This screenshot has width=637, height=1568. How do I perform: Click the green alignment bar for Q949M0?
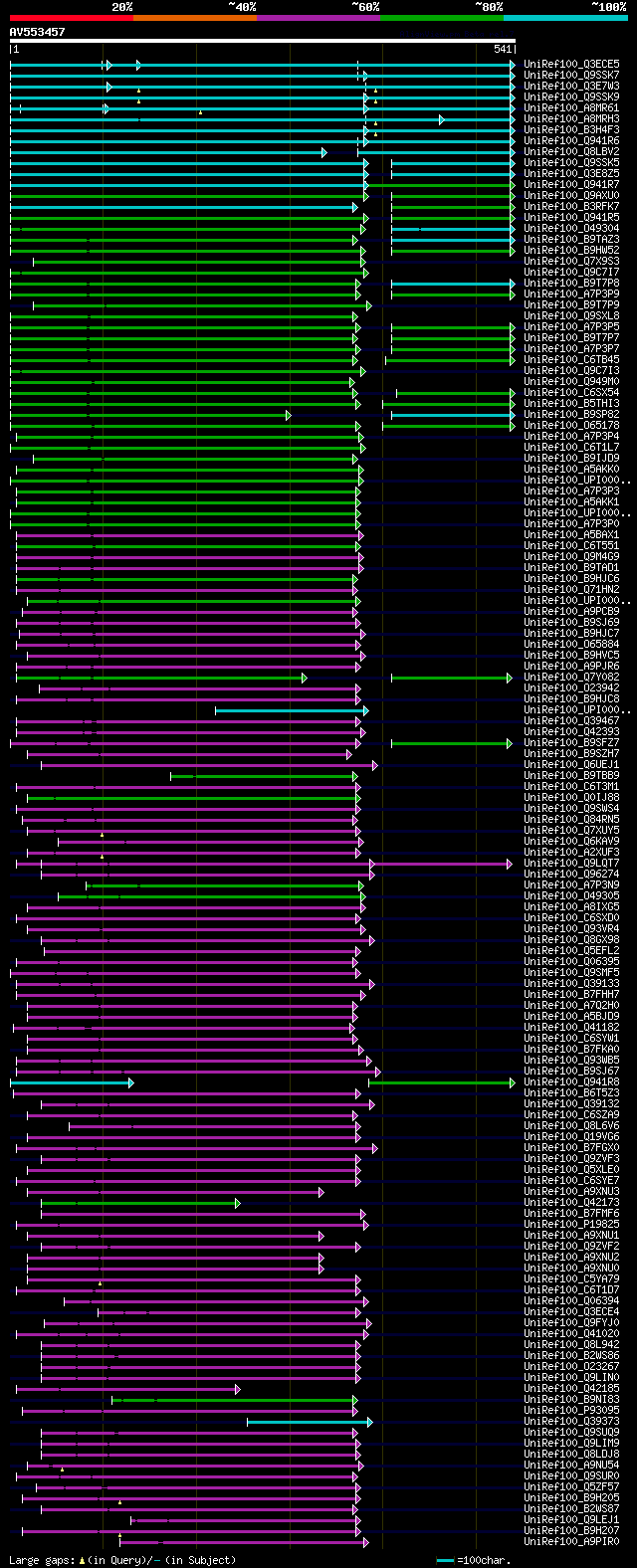(182, 382)
